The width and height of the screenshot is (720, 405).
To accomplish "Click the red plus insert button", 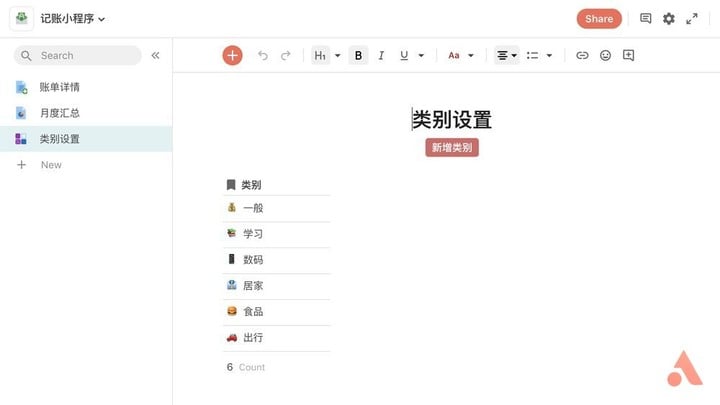I will click(x=232, y=56).
